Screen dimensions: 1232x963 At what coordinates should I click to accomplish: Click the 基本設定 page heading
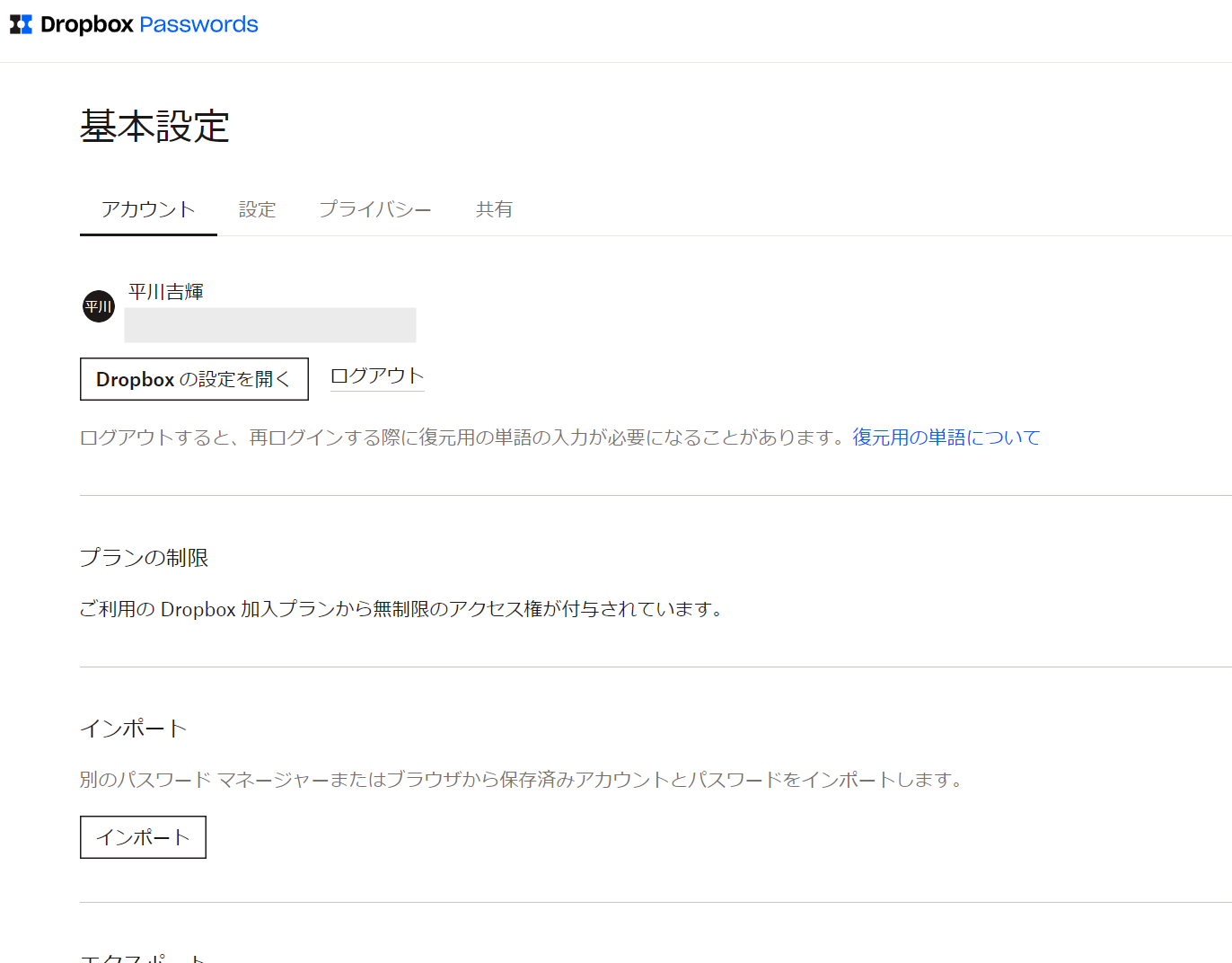[x=154, y=127]
